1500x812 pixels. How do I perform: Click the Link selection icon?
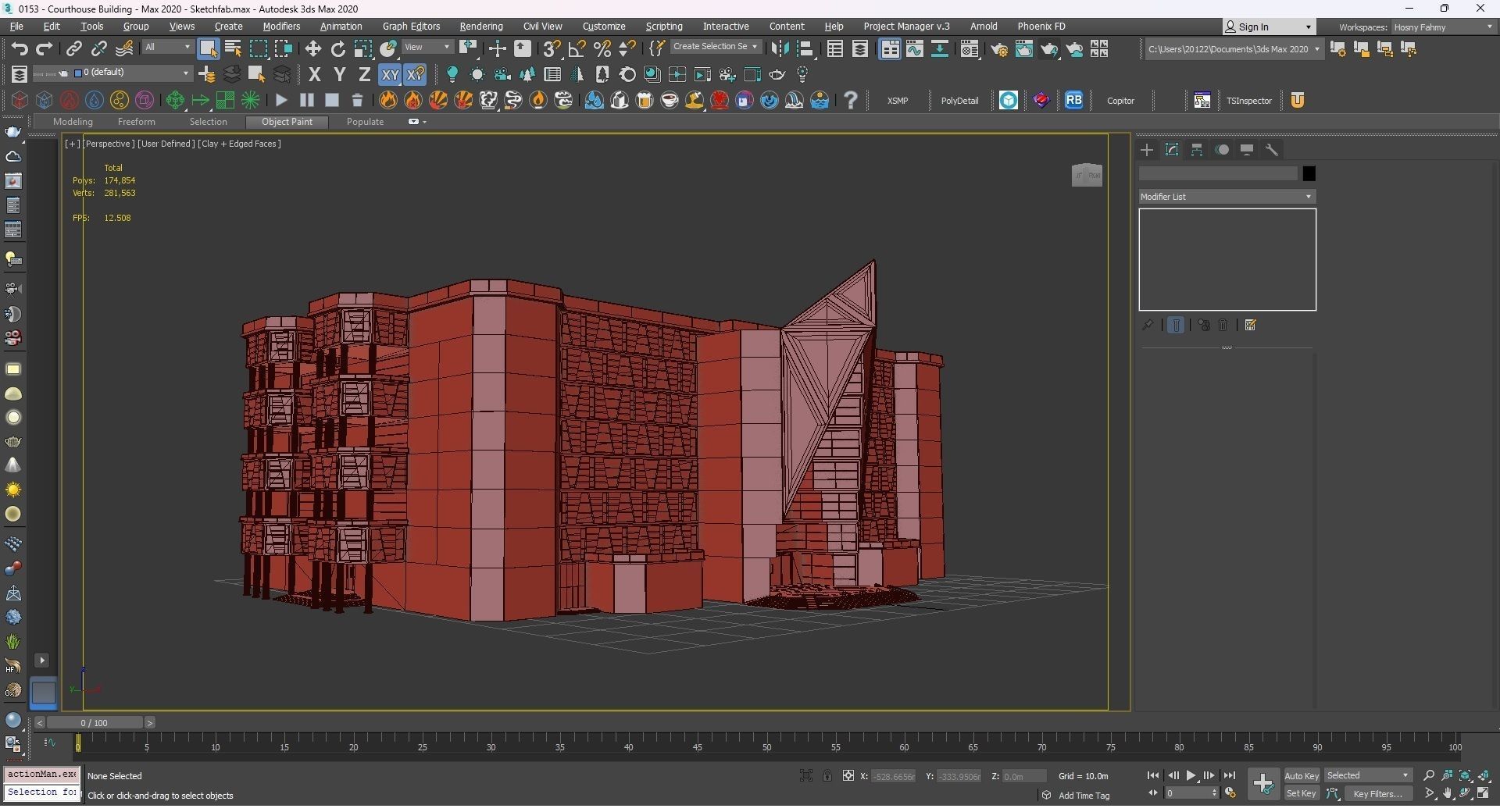pyautogui.click(x=73, y=49)
